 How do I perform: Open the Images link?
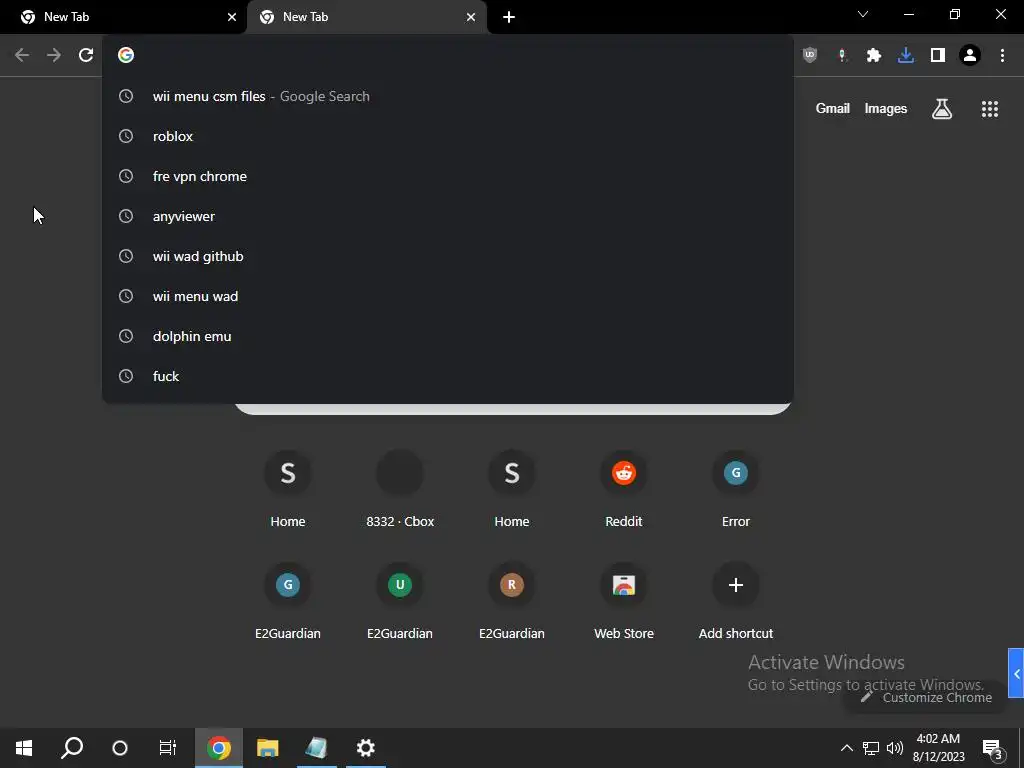[x=886, y=108]
